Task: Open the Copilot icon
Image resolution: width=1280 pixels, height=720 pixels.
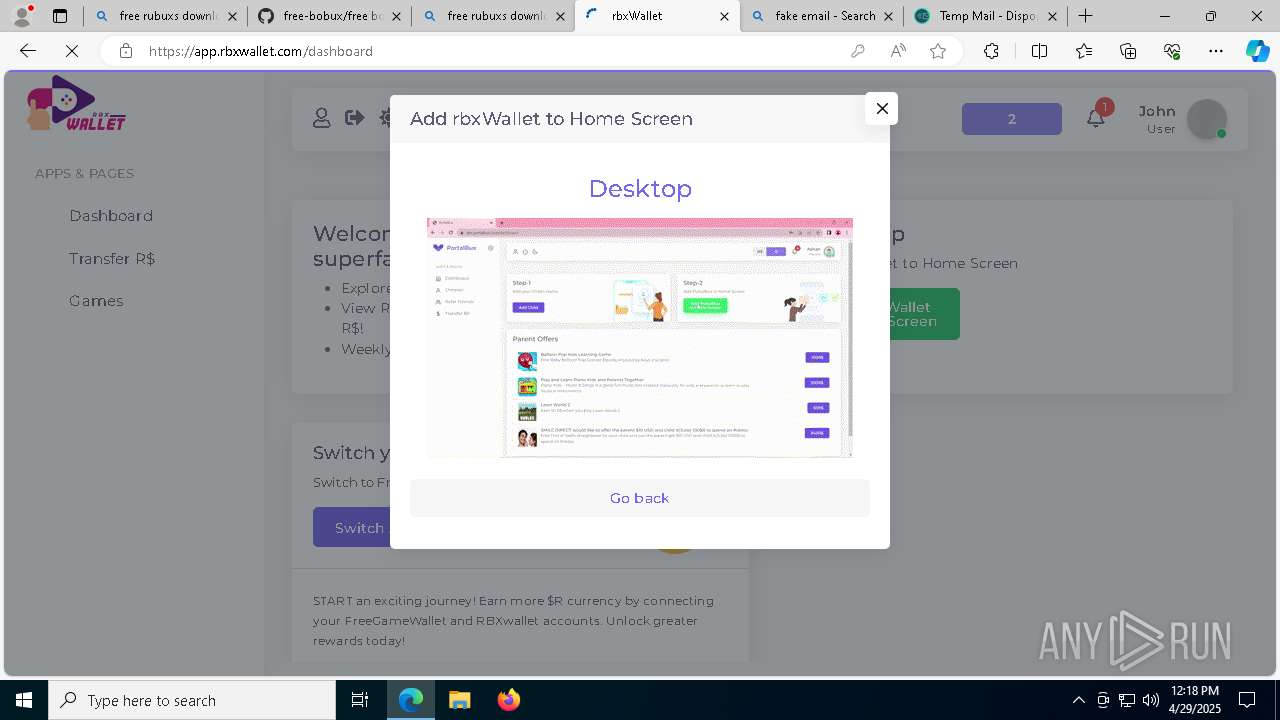Action: tap(1257, 51)
